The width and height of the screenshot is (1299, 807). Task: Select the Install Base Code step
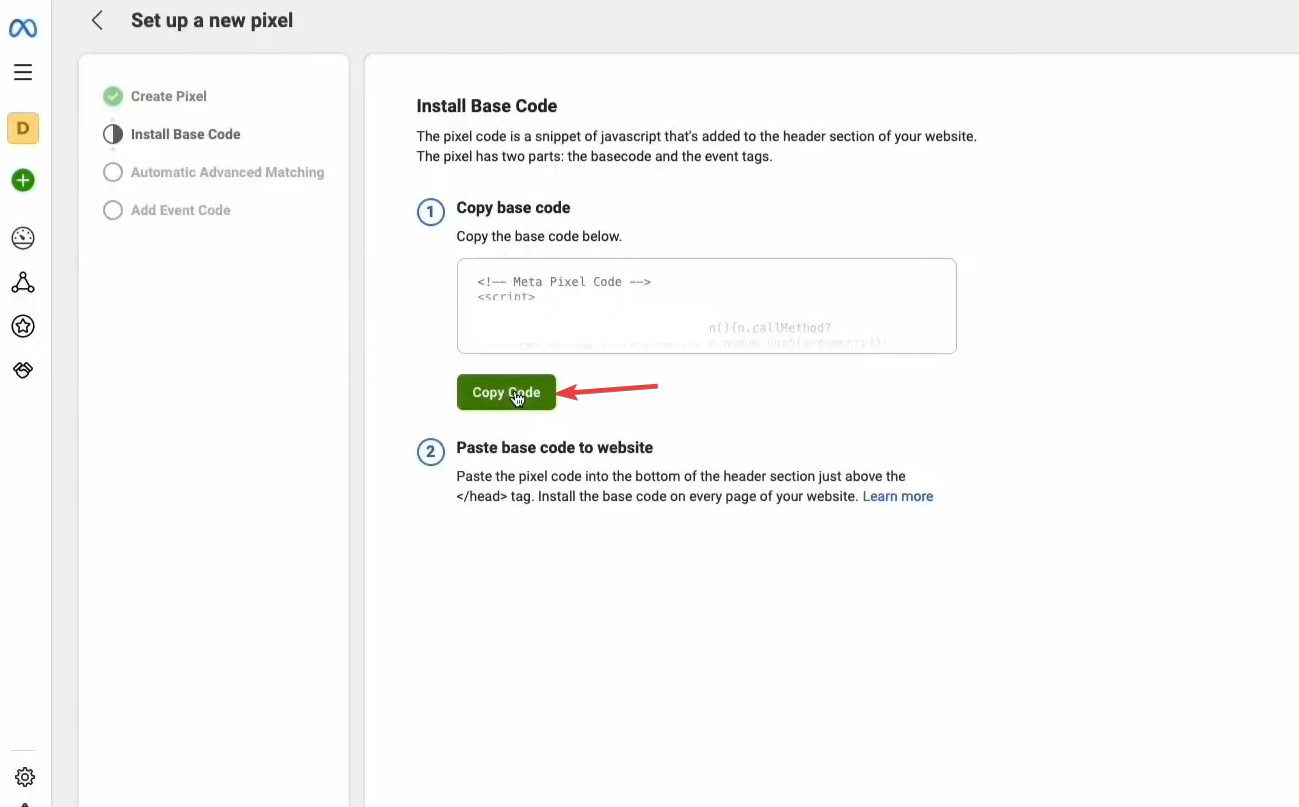[x=186, y=134]
